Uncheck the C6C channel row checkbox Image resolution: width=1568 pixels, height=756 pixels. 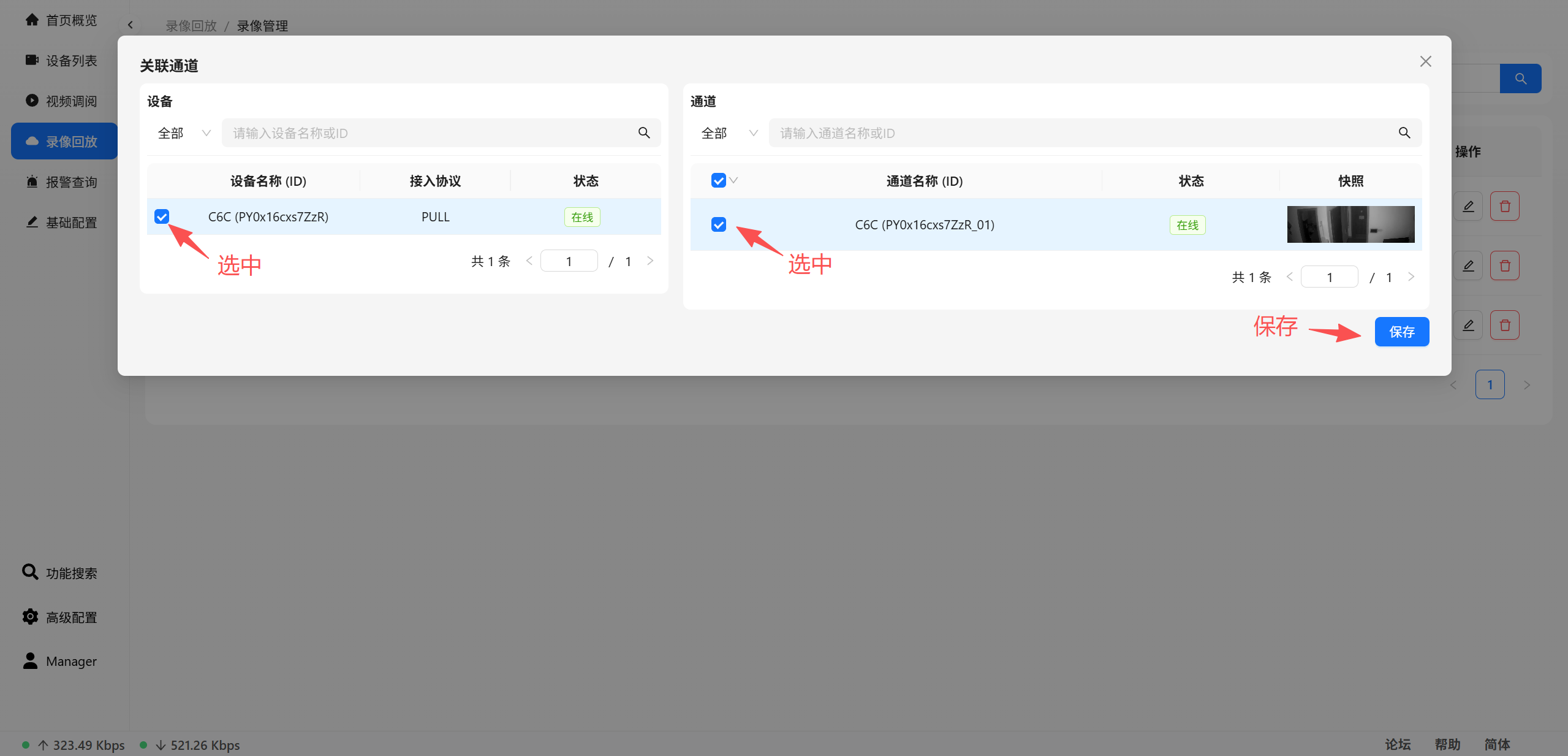pos(718,224)
